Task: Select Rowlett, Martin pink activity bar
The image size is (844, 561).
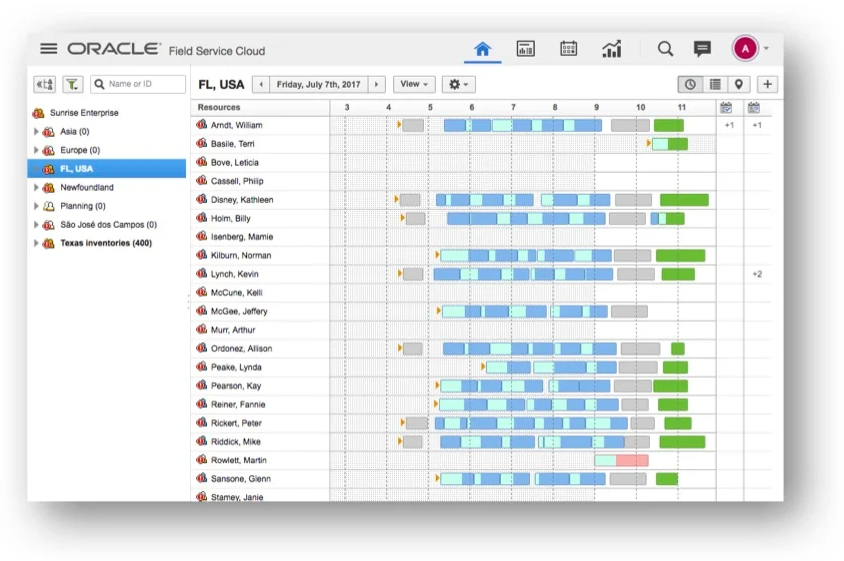Action: (x=632, y=460)
